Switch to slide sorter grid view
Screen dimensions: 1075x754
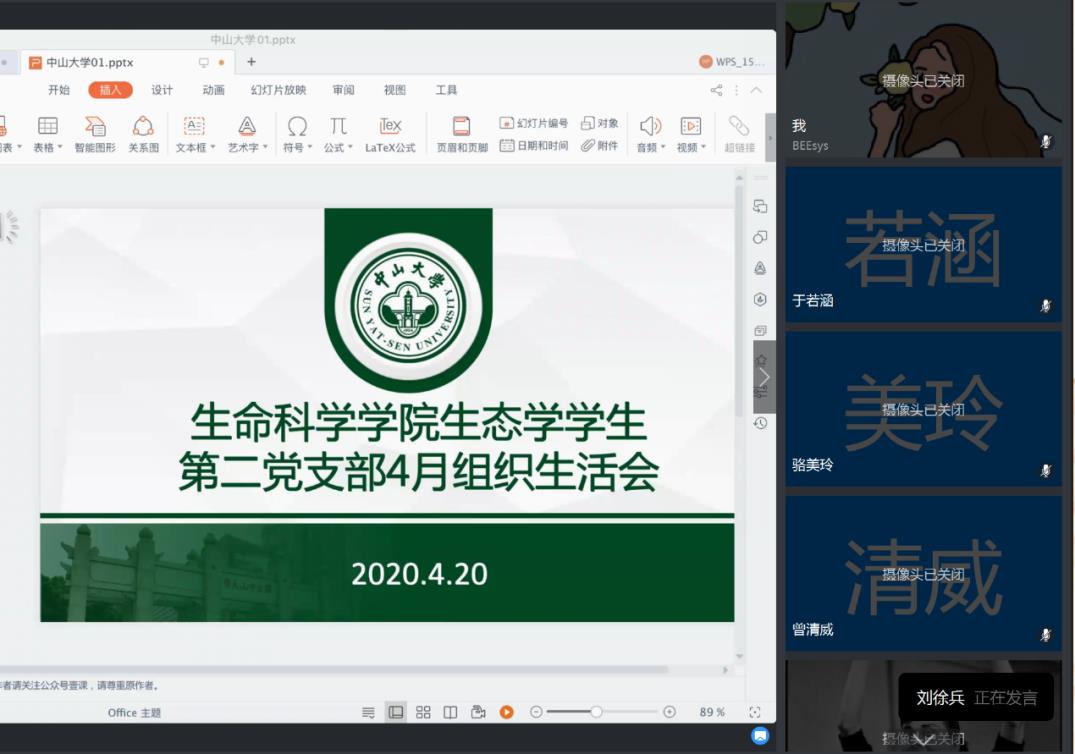423,712
